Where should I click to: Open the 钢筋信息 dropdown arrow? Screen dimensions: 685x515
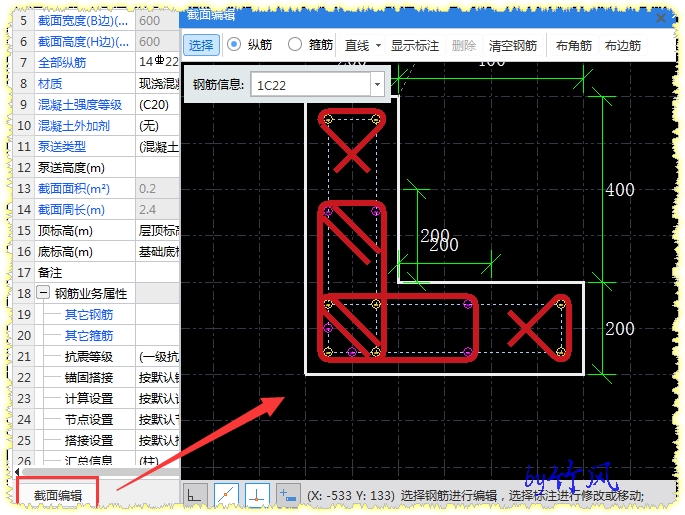click(x=377, y=84)
